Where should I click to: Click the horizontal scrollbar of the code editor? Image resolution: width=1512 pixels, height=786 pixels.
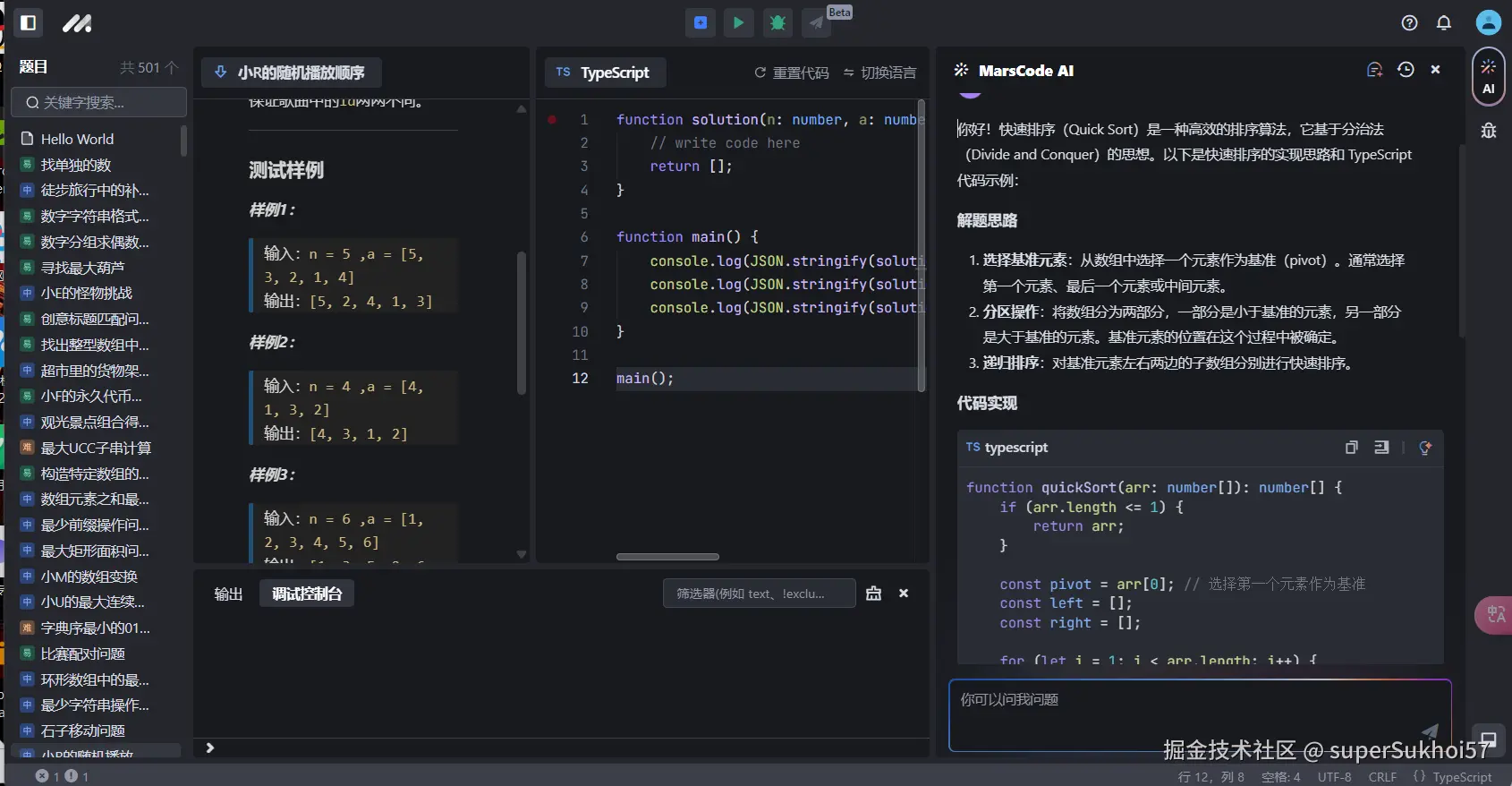pos(667,557)
